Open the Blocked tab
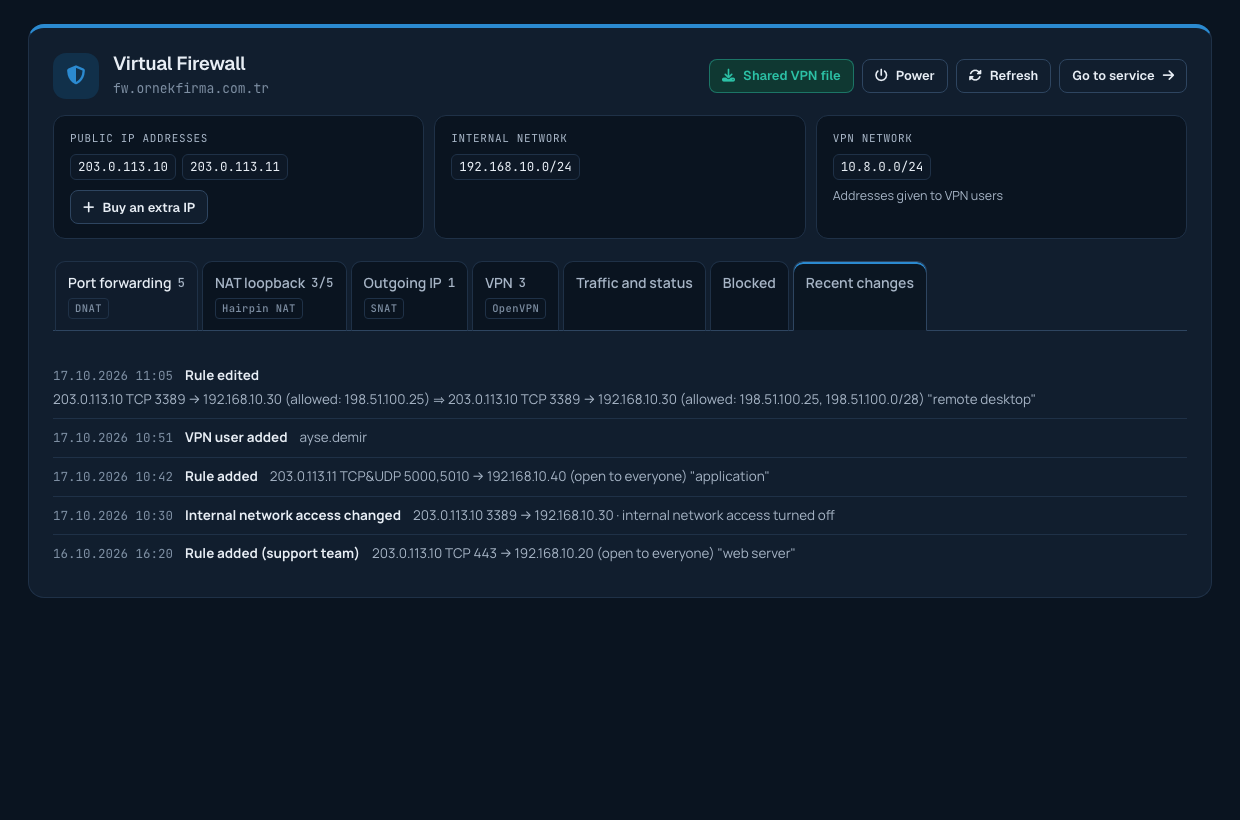The image size is (1240, 820). click(749, 296)
